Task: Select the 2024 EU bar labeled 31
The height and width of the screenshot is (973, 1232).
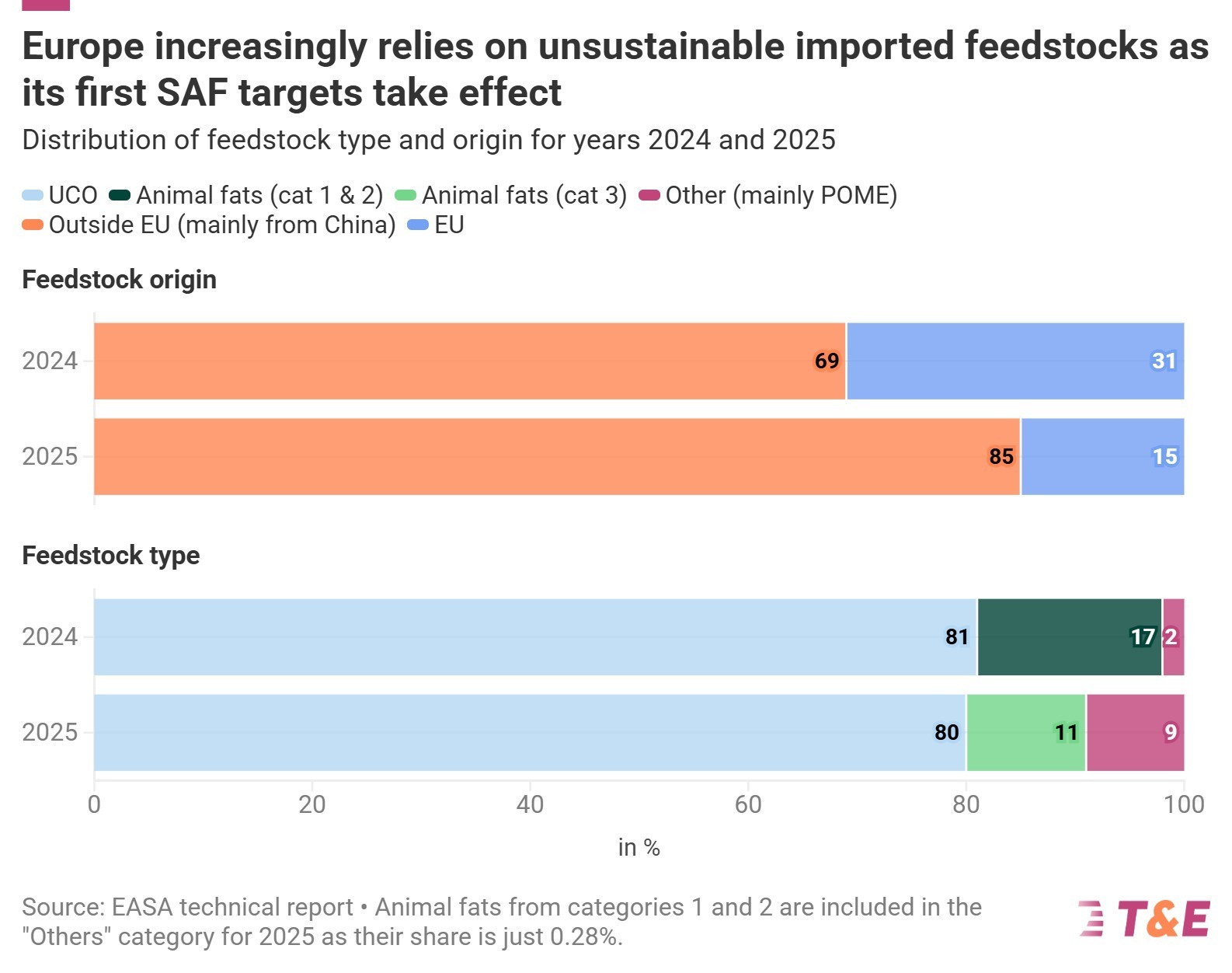Action: 1015,361
